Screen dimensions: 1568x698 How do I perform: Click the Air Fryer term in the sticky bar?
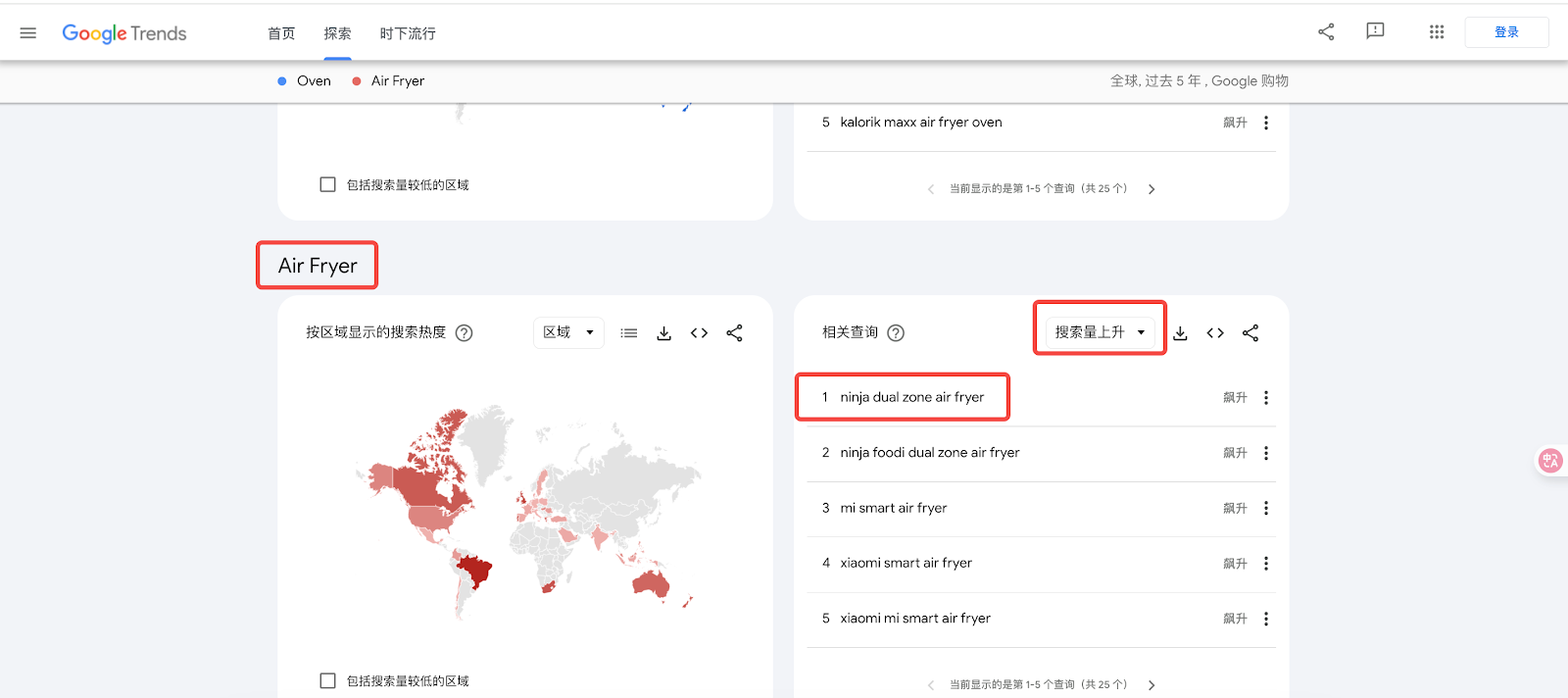coord(398,81)
